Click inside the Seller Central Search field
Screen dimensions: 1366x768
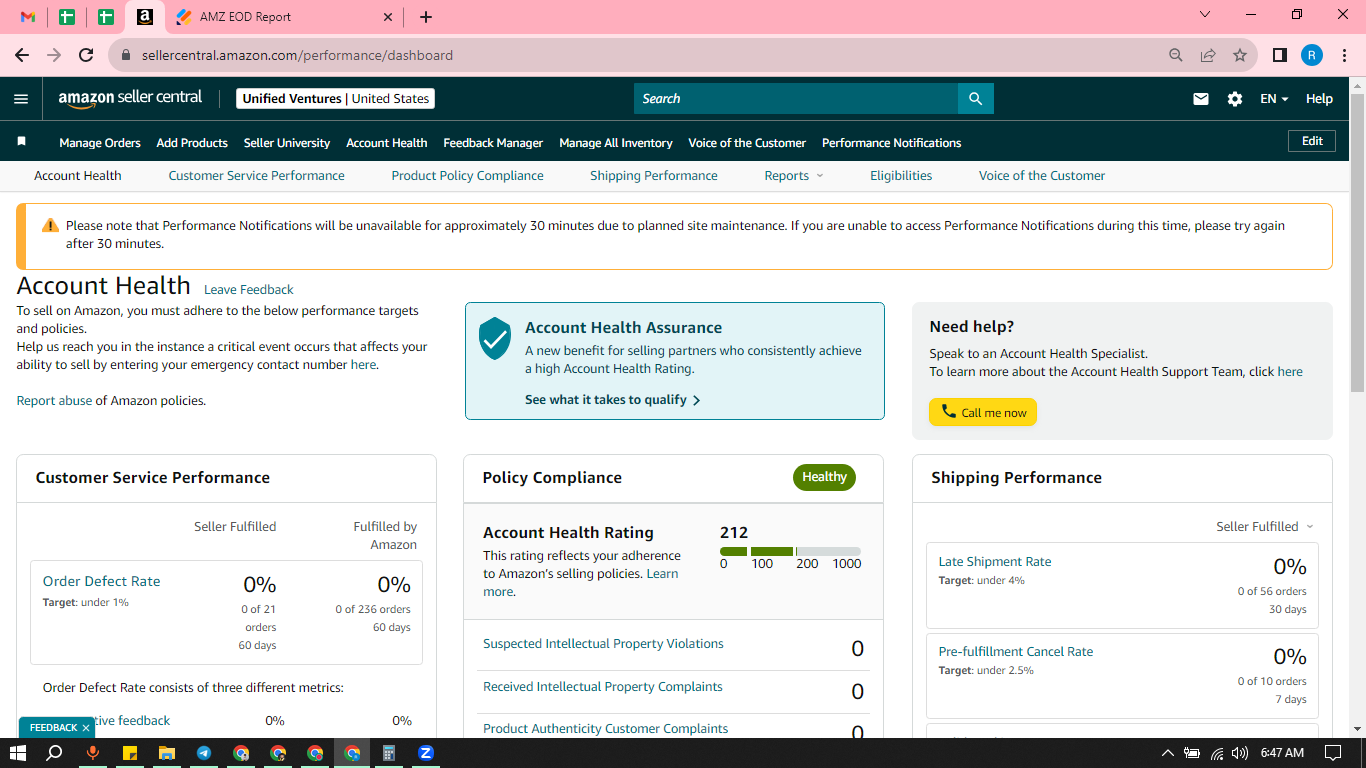pyautogui.click(x=796, y=99)
